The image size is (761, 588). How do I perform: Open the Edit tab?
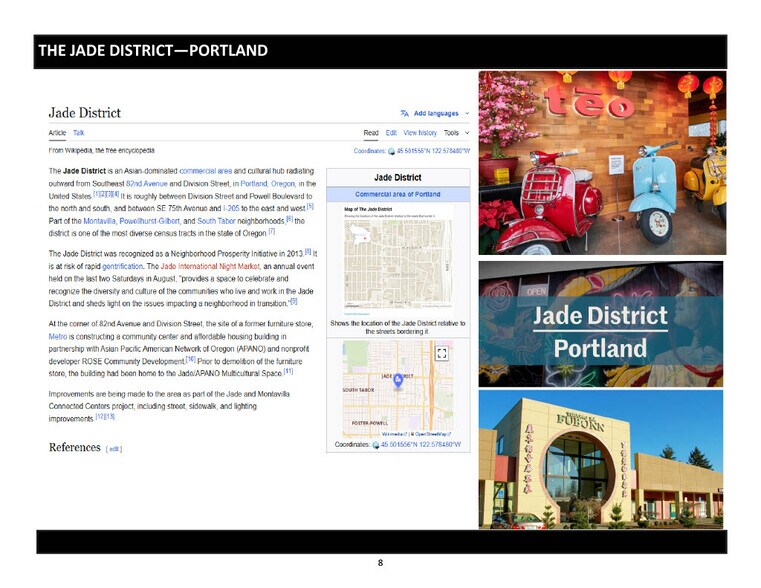coord(391,132)
